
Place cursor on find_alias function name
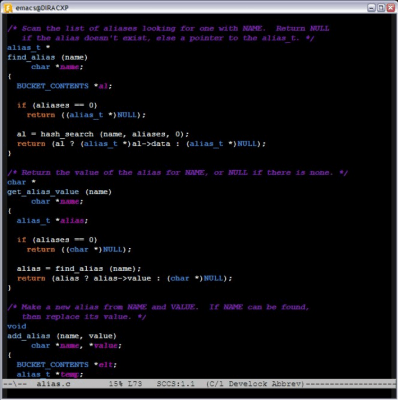point(31,57)
